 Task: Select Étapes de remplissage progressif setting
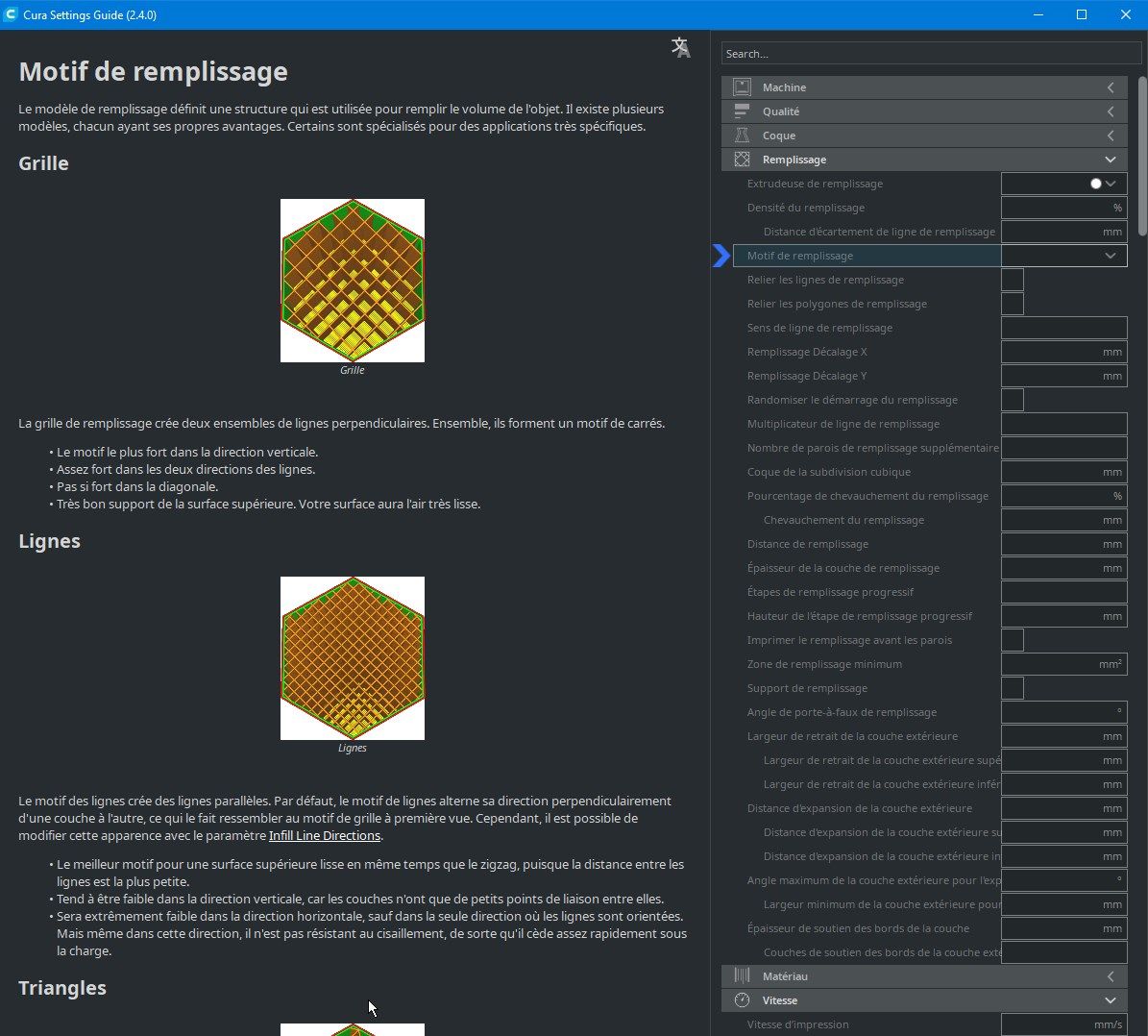pos(830,592)
